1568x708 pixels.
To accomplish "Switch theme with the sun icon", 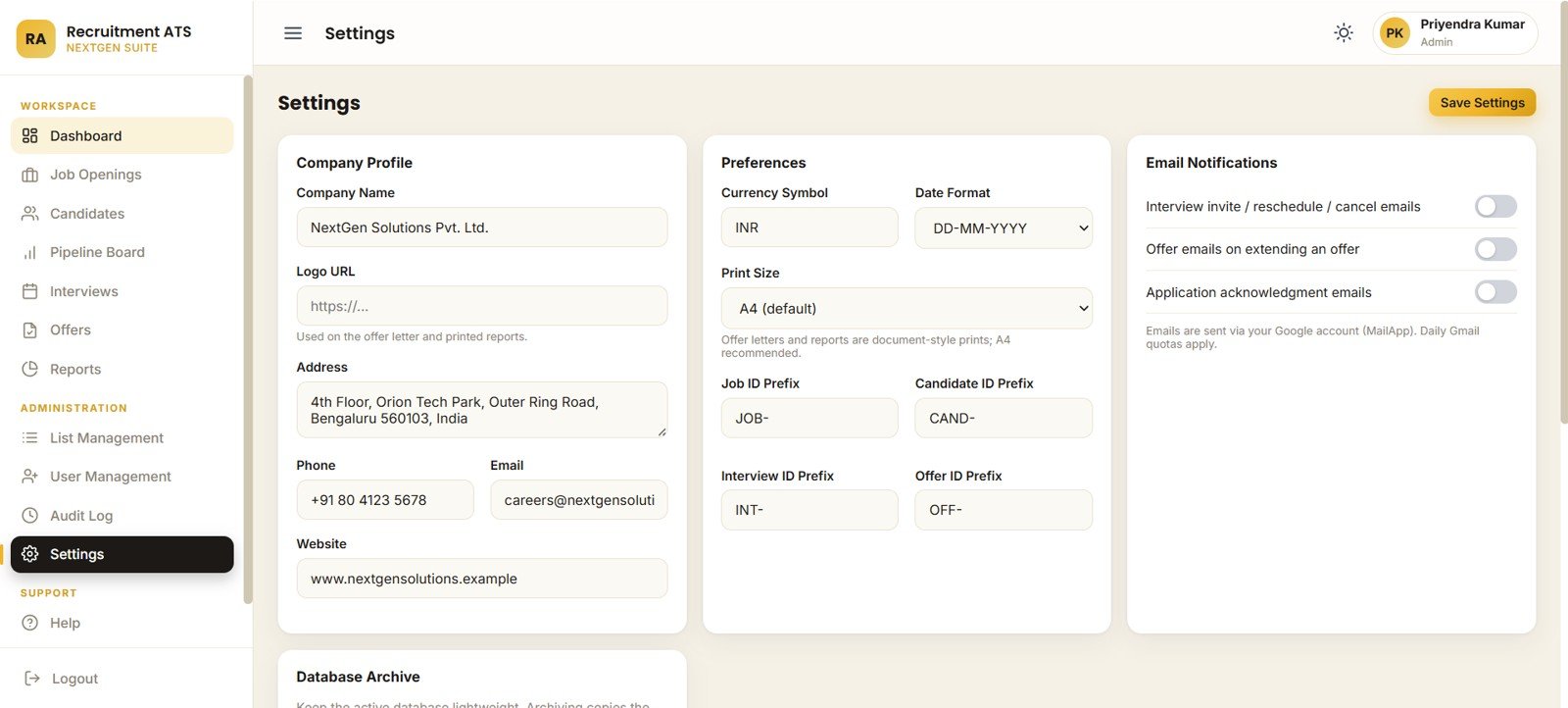I will click(x=1344, y=32).
